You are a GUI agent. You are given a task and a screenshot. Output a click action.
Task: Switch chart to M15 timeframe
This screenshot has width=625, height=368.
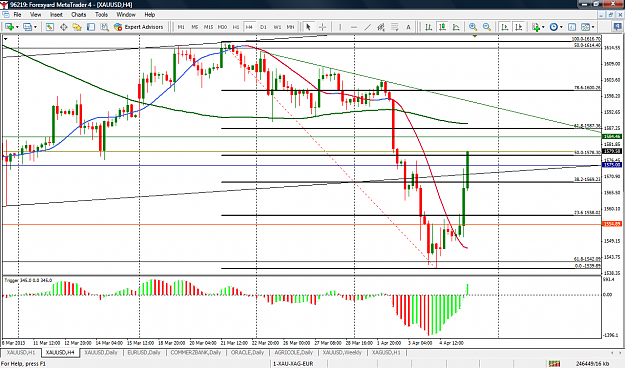point(208,27)
